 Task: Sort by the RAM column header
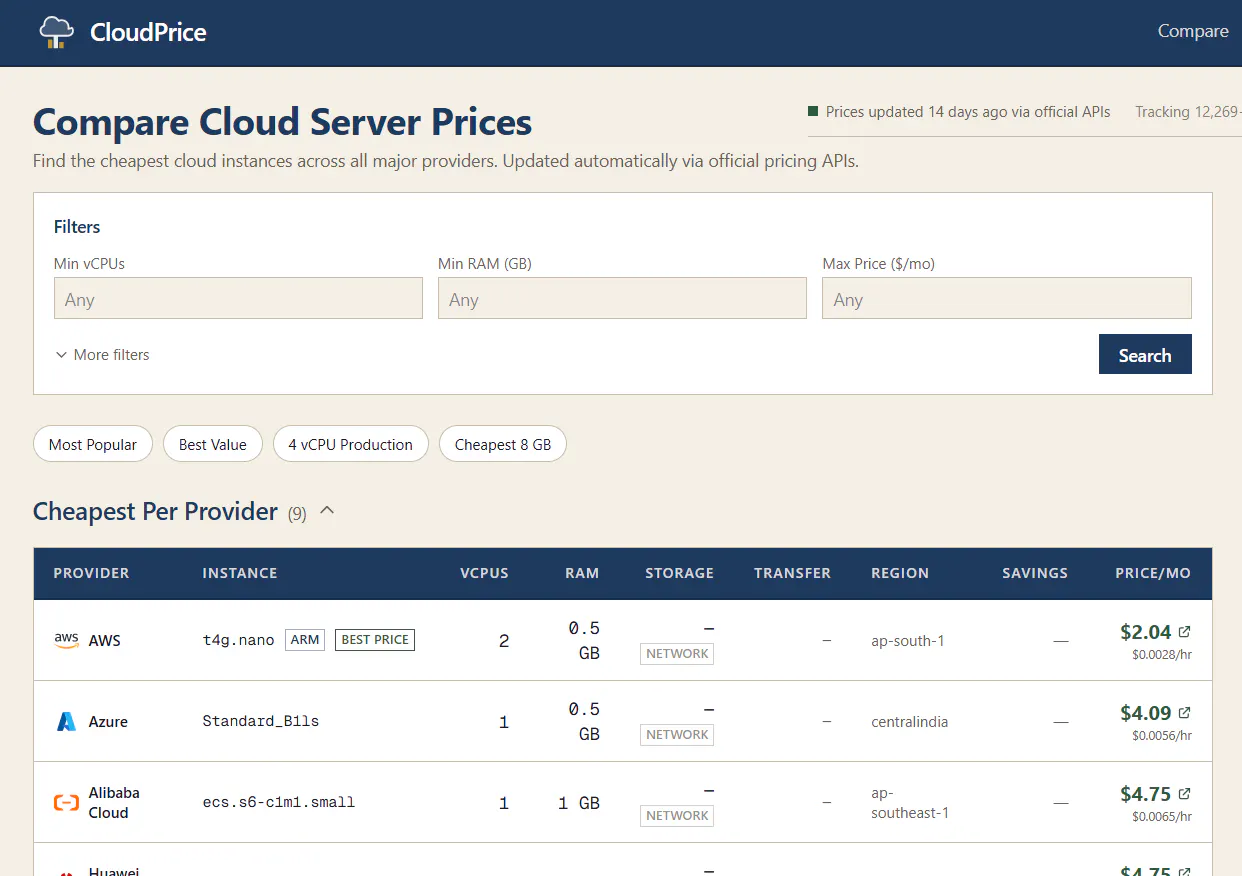(582, 573)
